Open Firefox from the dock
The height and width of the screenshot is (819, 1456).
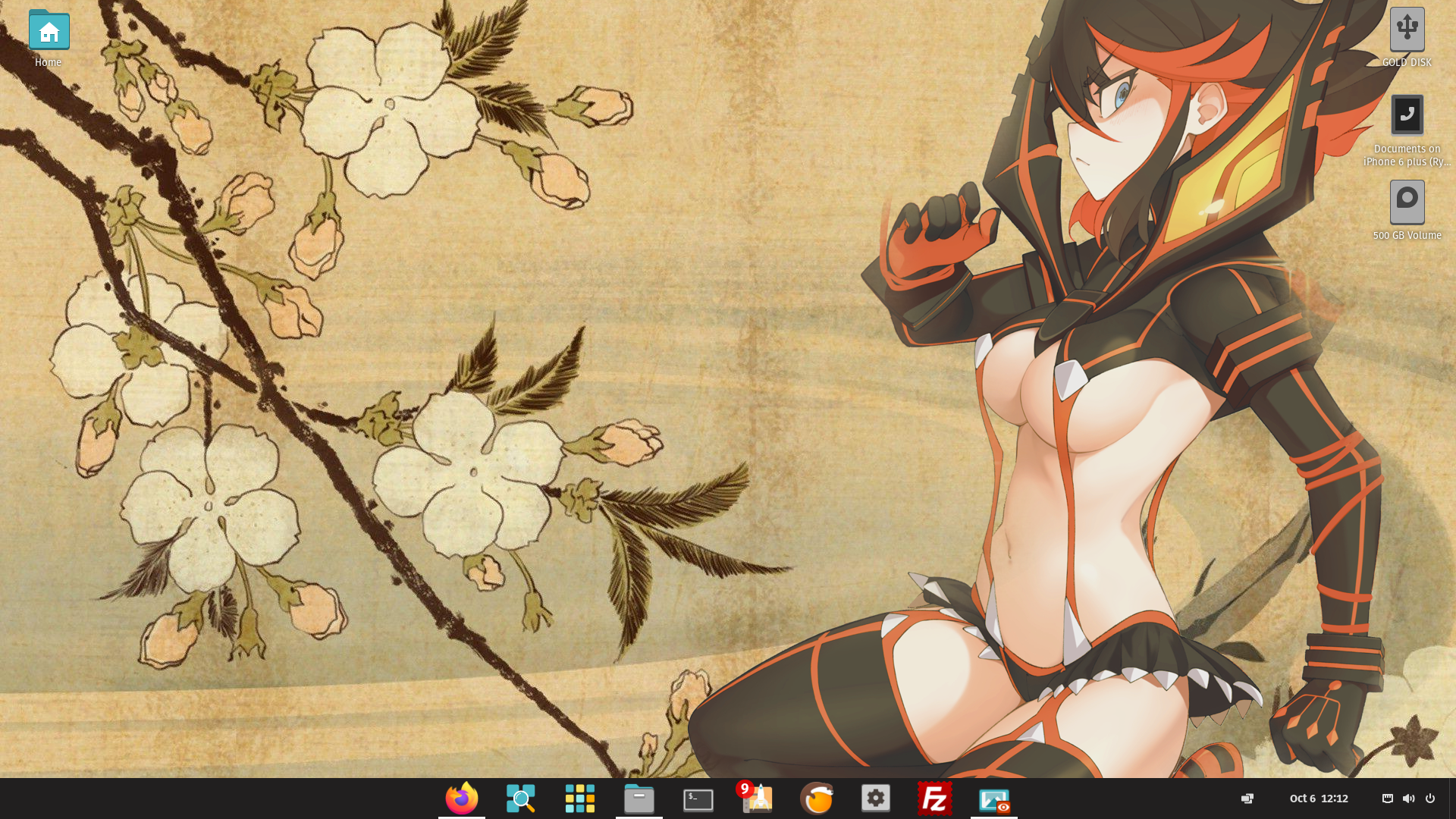(461, 799)
